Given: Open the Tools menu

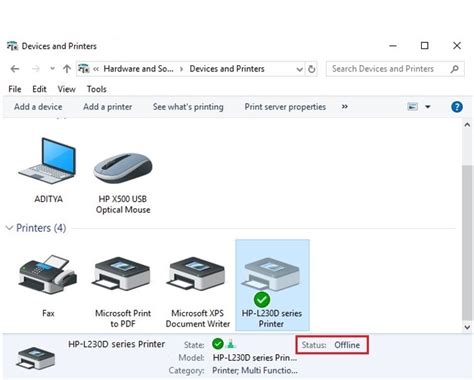Looking at the screenshot, I should point(97,89).
